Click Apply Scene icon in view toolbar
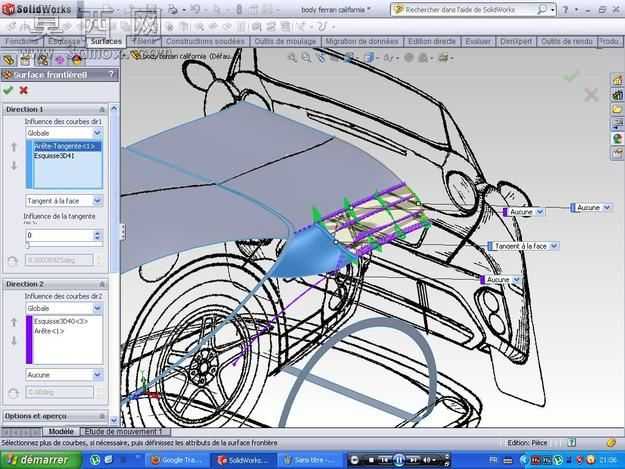This screenshot has height=469, width=625. point(423,58)
